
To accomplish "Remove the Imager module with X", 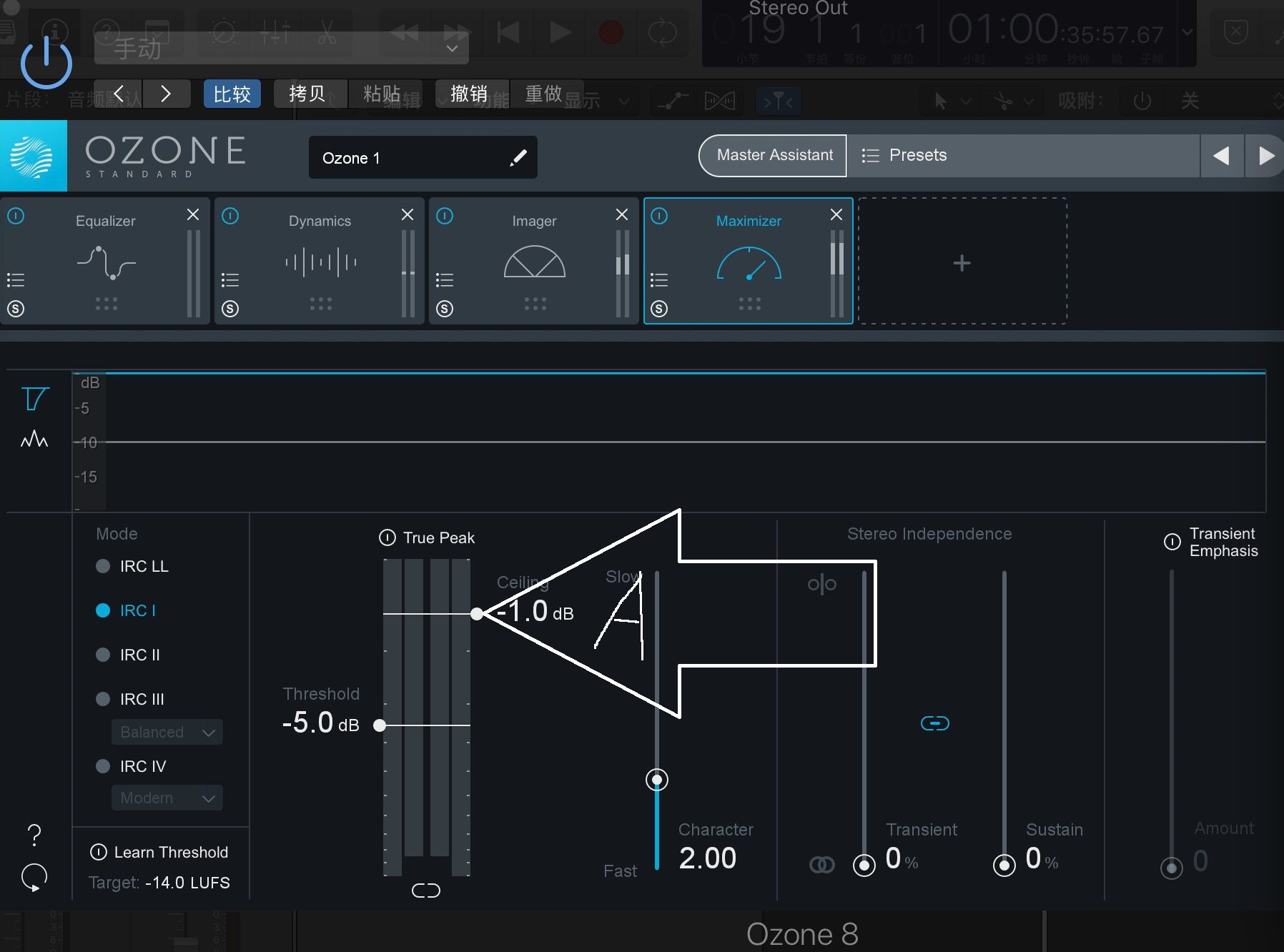I will tap(622, 214).
